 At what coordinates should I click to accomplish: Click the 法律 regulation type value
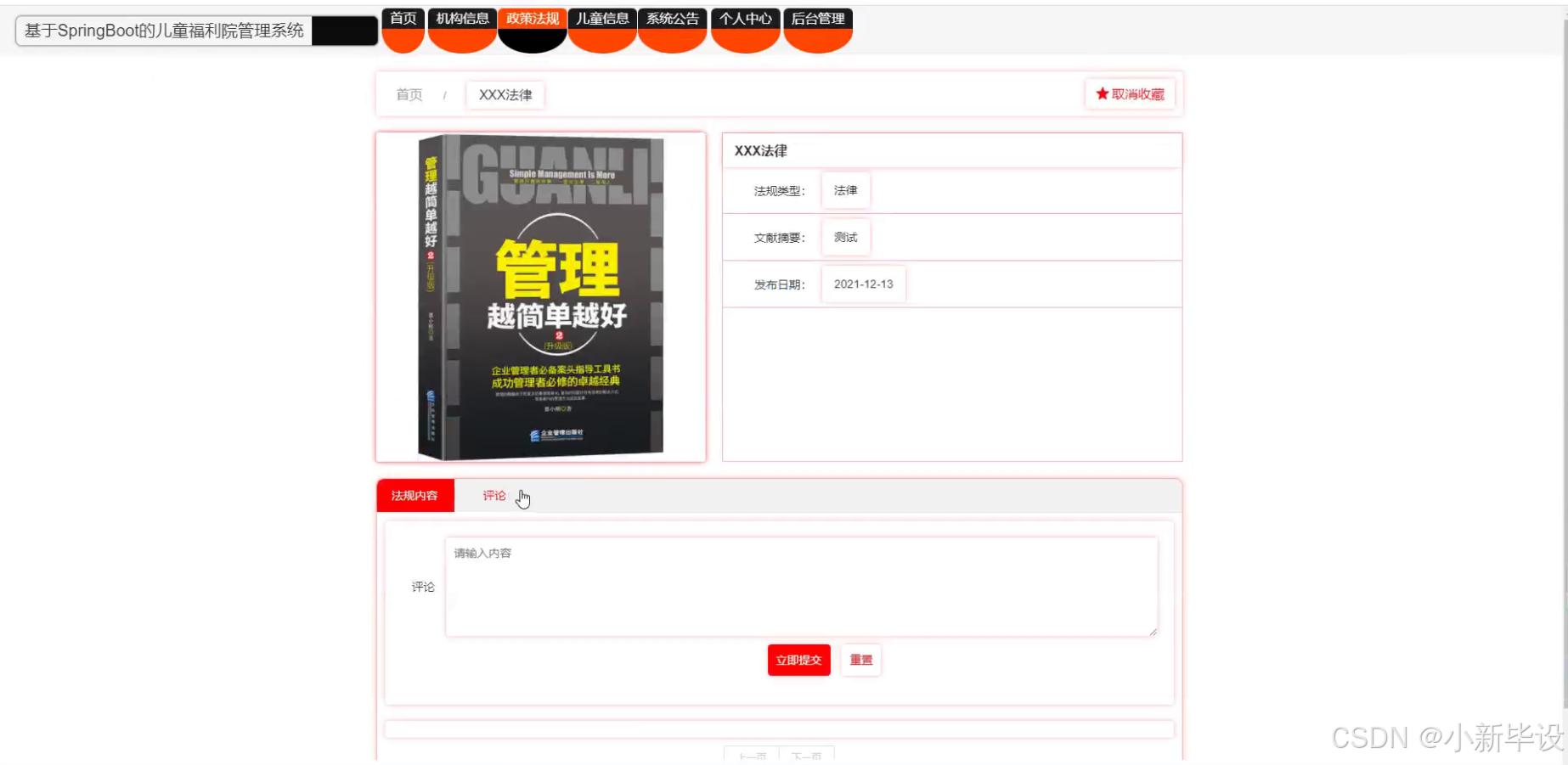845,190
